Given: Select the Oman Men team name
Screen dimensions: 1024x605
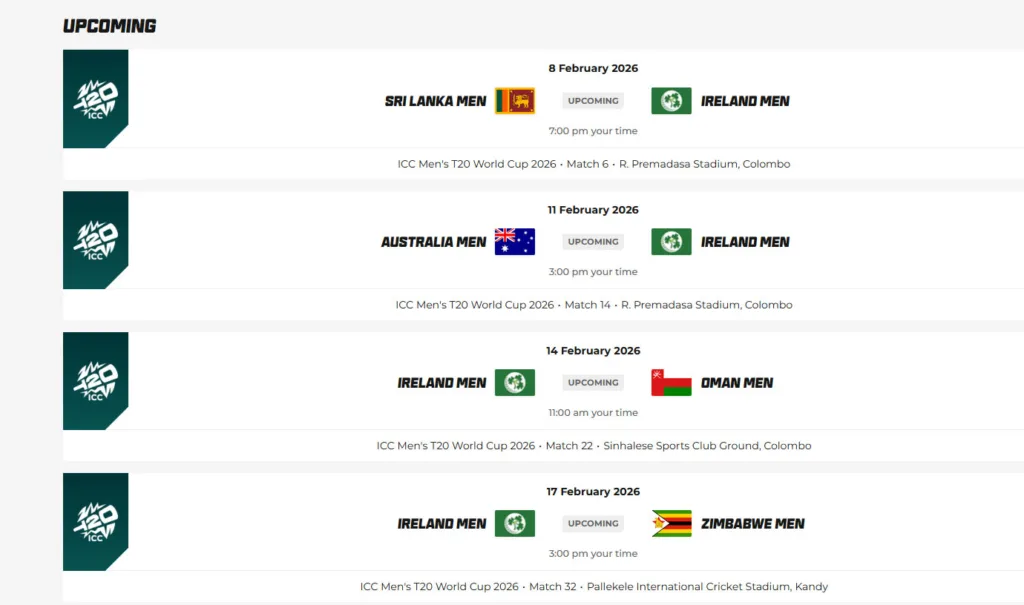Looking at the screenshot, I should point(737,383).
